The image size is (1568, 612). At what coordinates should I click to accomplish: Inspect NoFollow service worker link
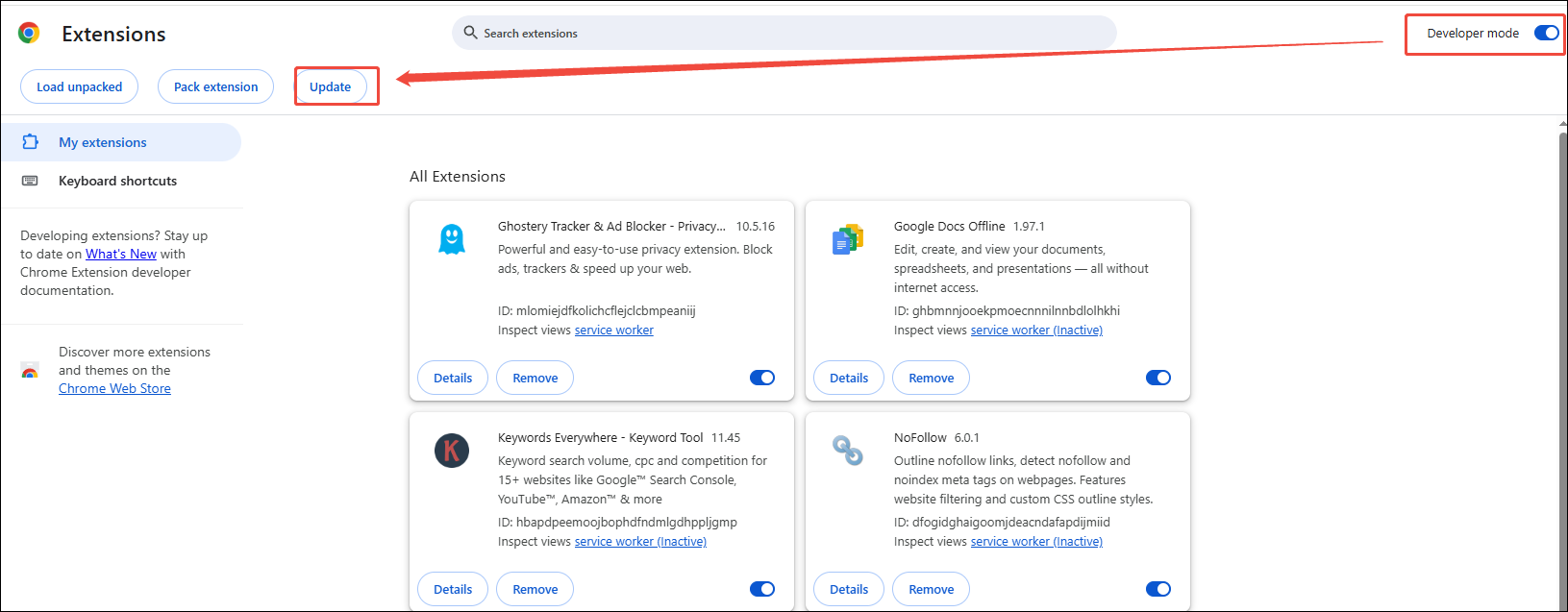coord(1036,541)
